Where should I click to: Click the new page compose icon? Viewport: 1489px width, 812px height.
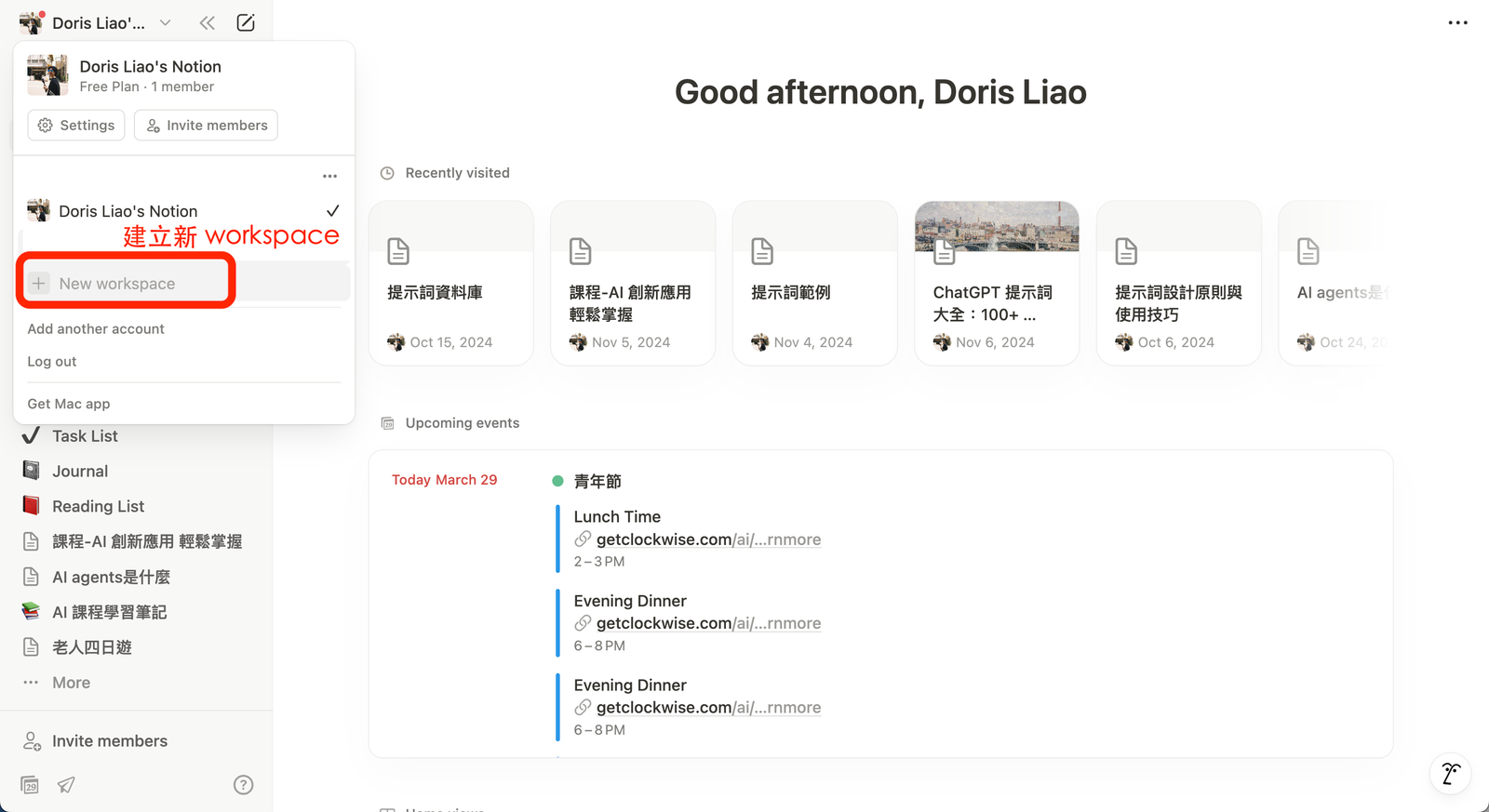pos(246,23)
